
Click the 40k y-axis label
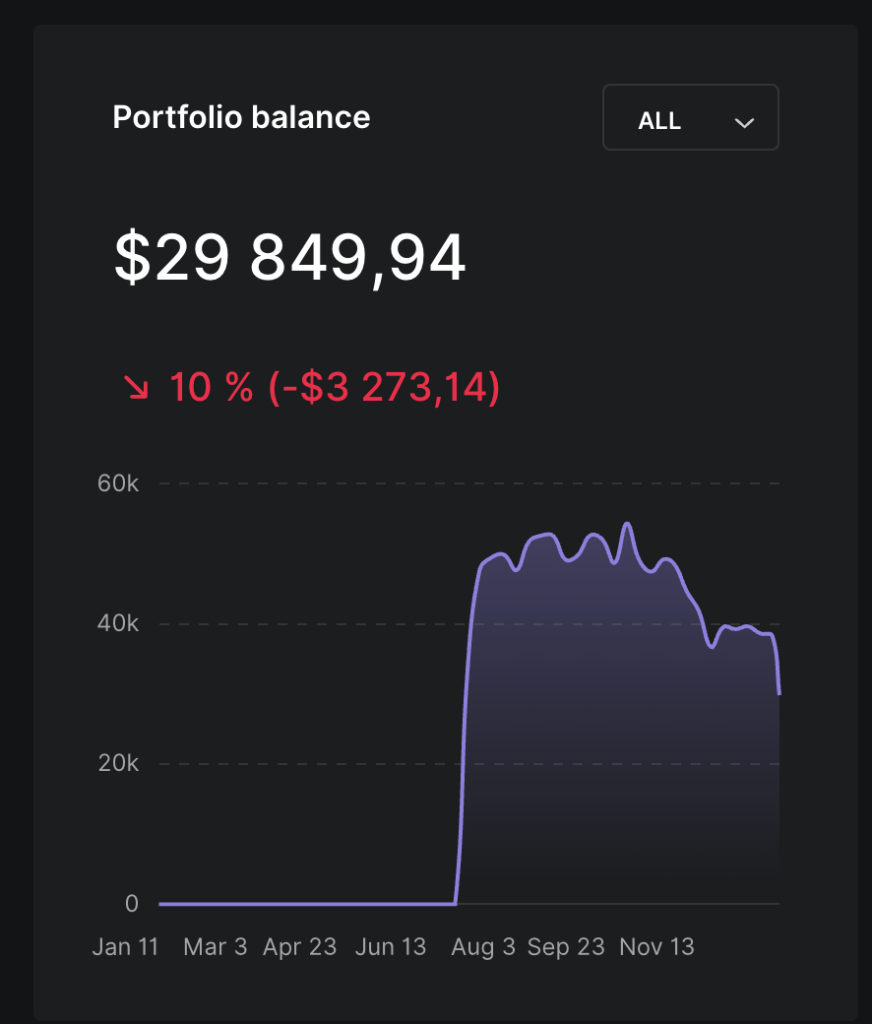[118, 624]
